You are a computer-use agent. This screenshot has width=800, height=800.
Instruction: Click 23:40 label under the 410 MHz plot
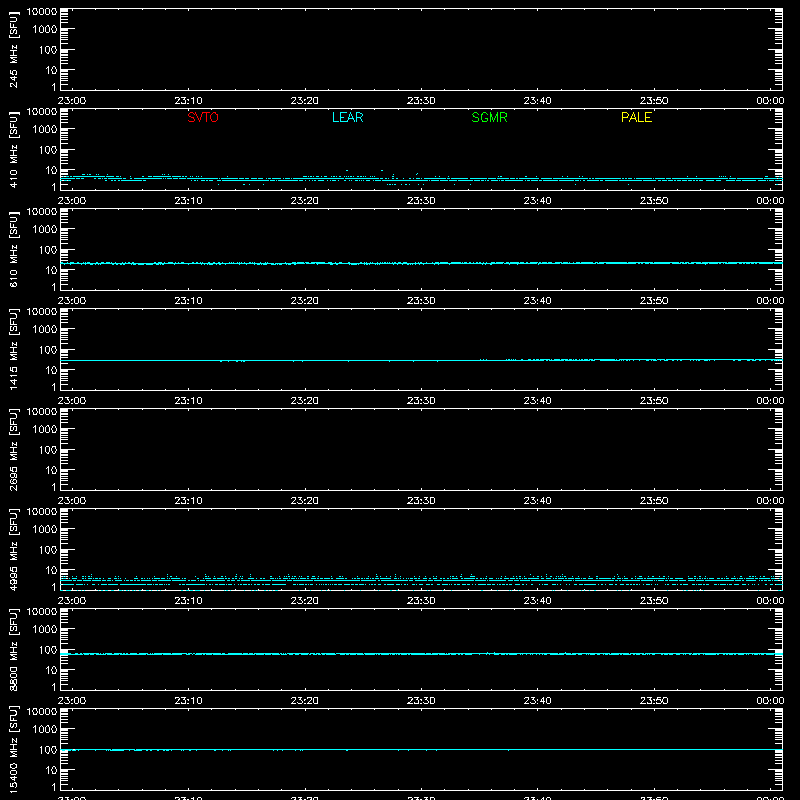pos(537,201)
